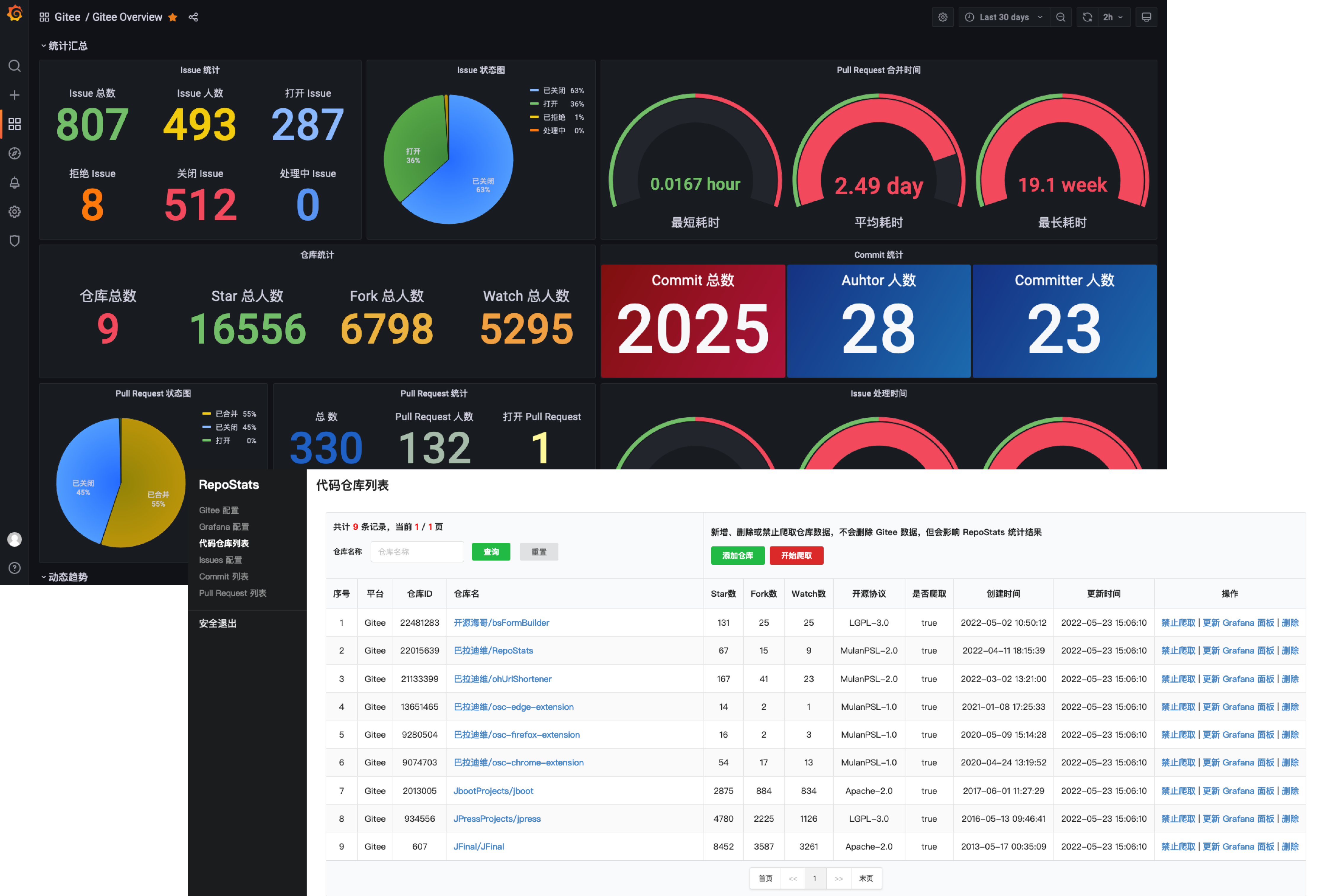Collapse the 统计汇总 row
This screenshot has height=896, width=1317.
[x=64, y=46]
